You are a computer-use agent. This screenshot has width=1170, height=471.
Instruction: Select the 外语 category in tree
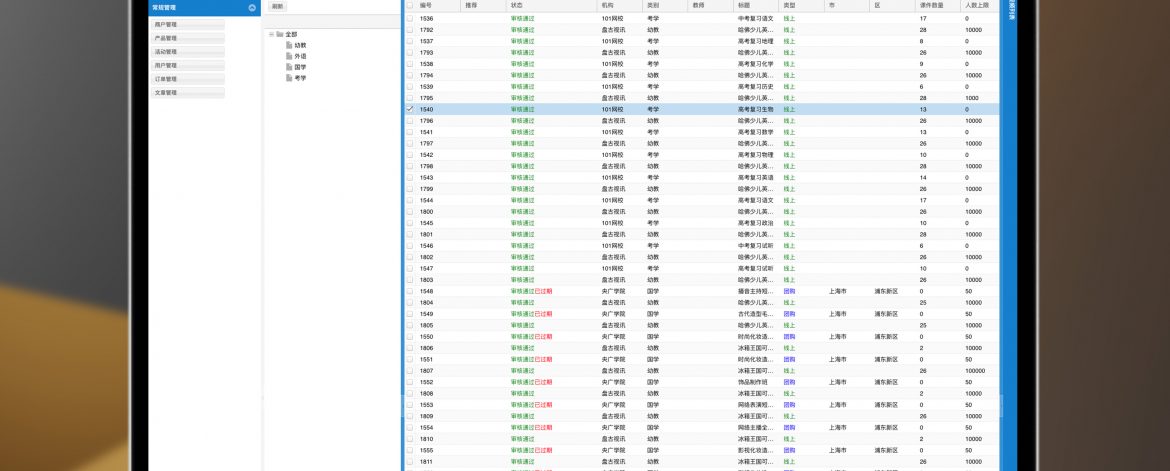(x=300, y=56)
